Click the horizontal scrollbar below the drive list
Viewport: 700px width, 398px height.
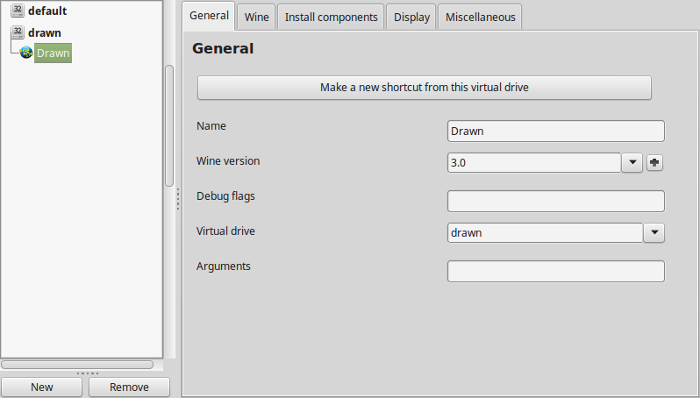tap(77, 365)
